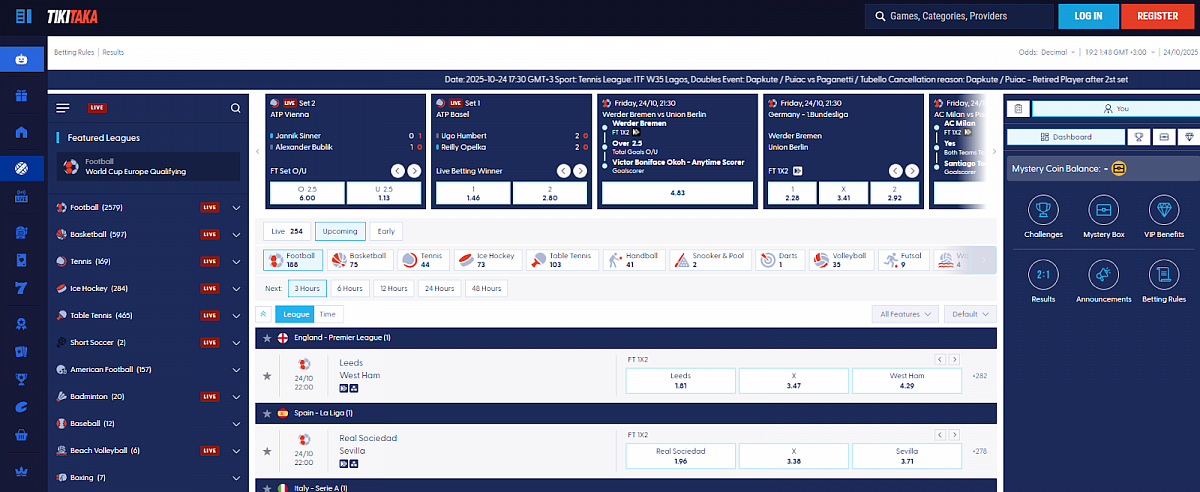1200x492 pixels.
Task: Open the hamburger menu above Featured Leagues
Action: 63,108
